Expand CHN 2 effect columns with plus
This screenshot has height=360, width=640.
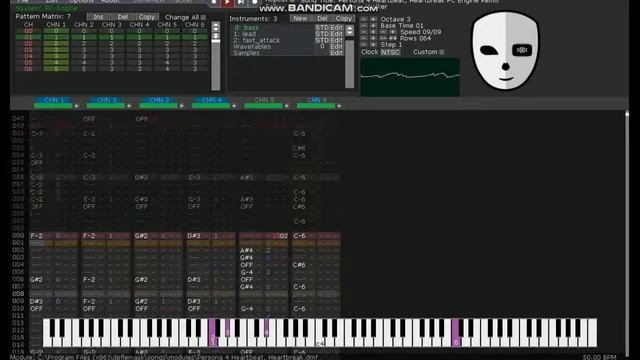pos(129,106)
